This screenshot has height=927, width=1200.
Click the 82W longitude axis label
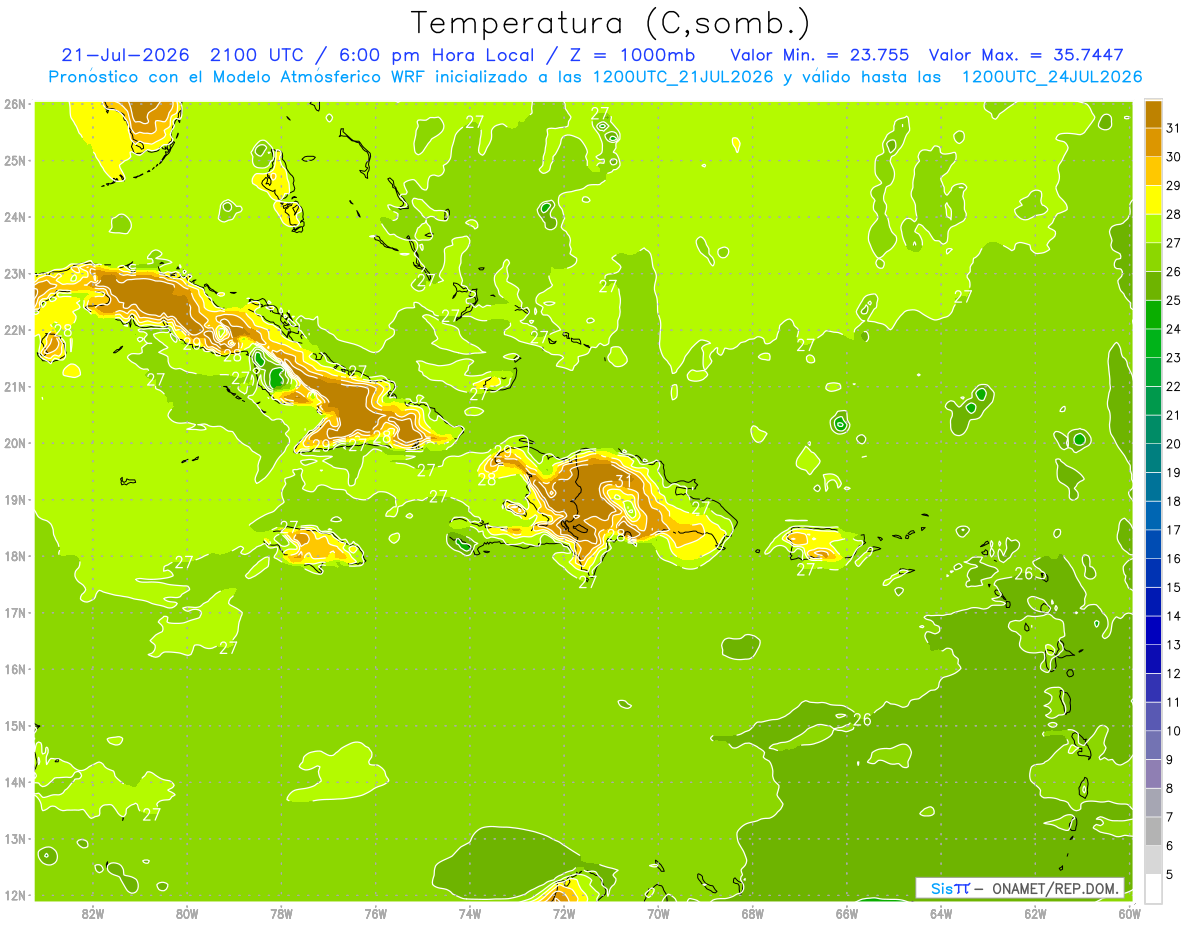click(93, 913)
